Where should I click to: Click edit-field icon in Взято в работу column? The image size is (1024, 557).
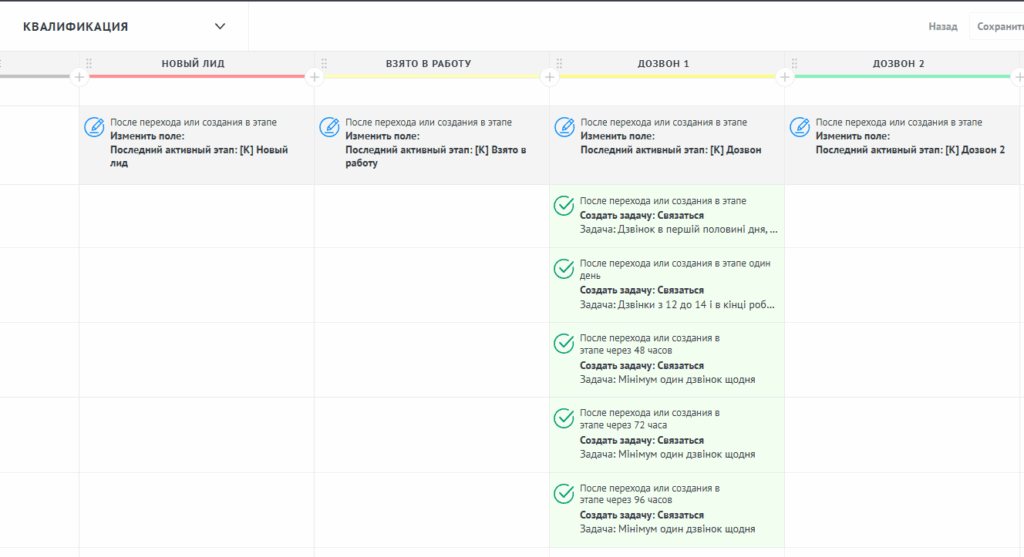[x=329, y=127]
